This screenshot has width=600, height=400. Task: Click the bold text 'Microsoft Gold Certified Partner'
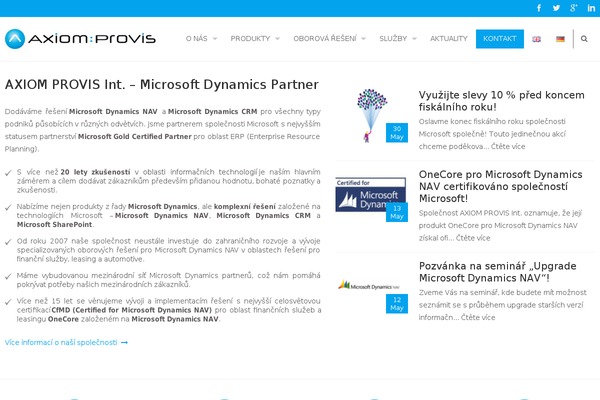[135, 136]
